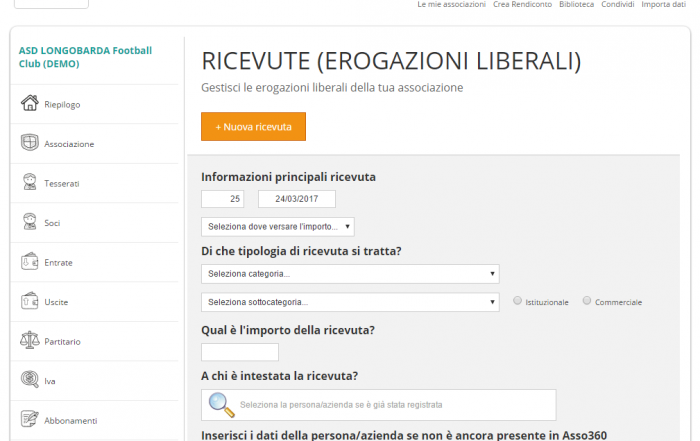Click the Entrate wallet icon
The image size is (700, 441).
(29, 262)
